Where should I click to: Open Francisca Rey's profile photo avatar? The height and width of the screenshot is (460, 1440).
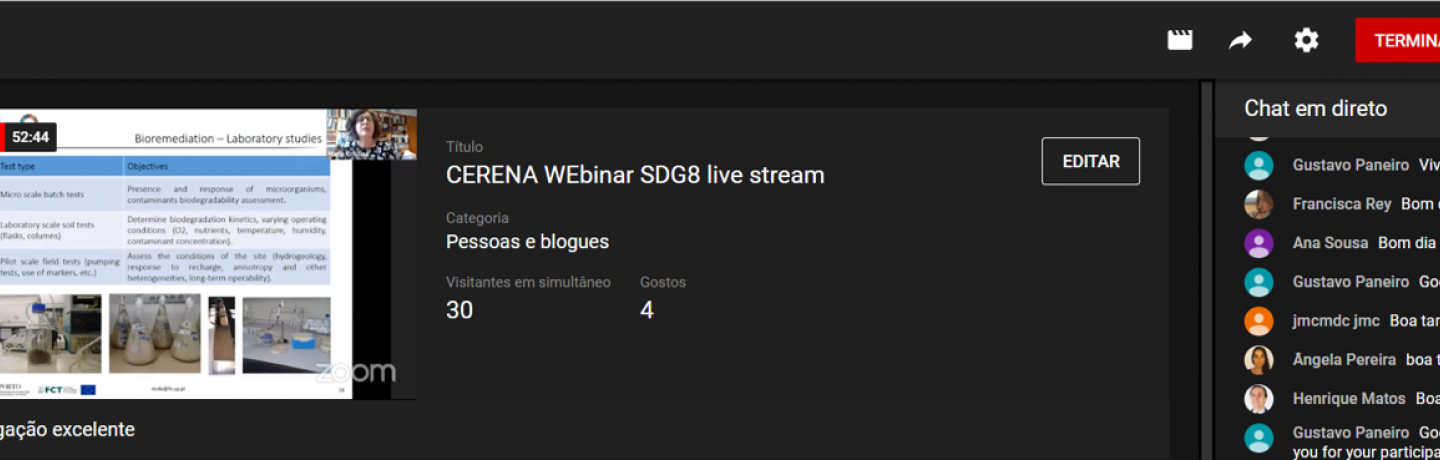tap(1258, 204)
